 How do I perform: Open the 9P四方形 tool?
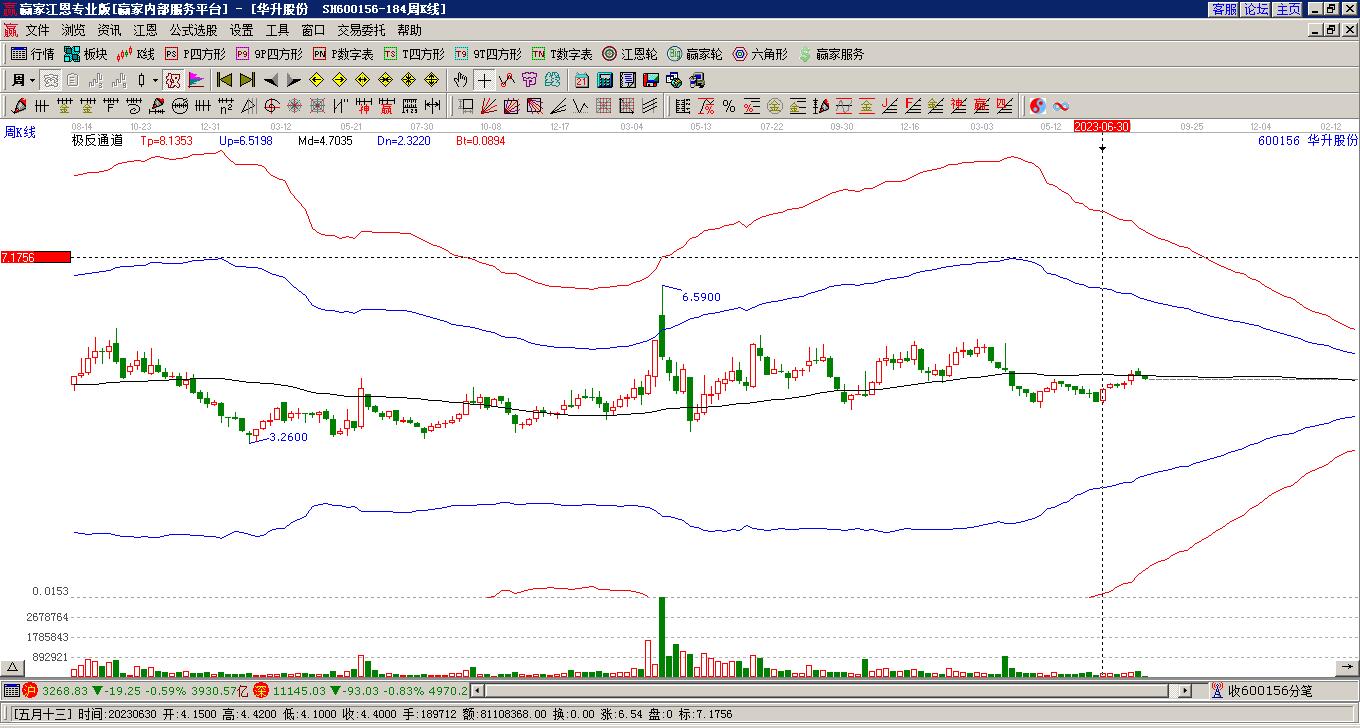click(269, 54)
